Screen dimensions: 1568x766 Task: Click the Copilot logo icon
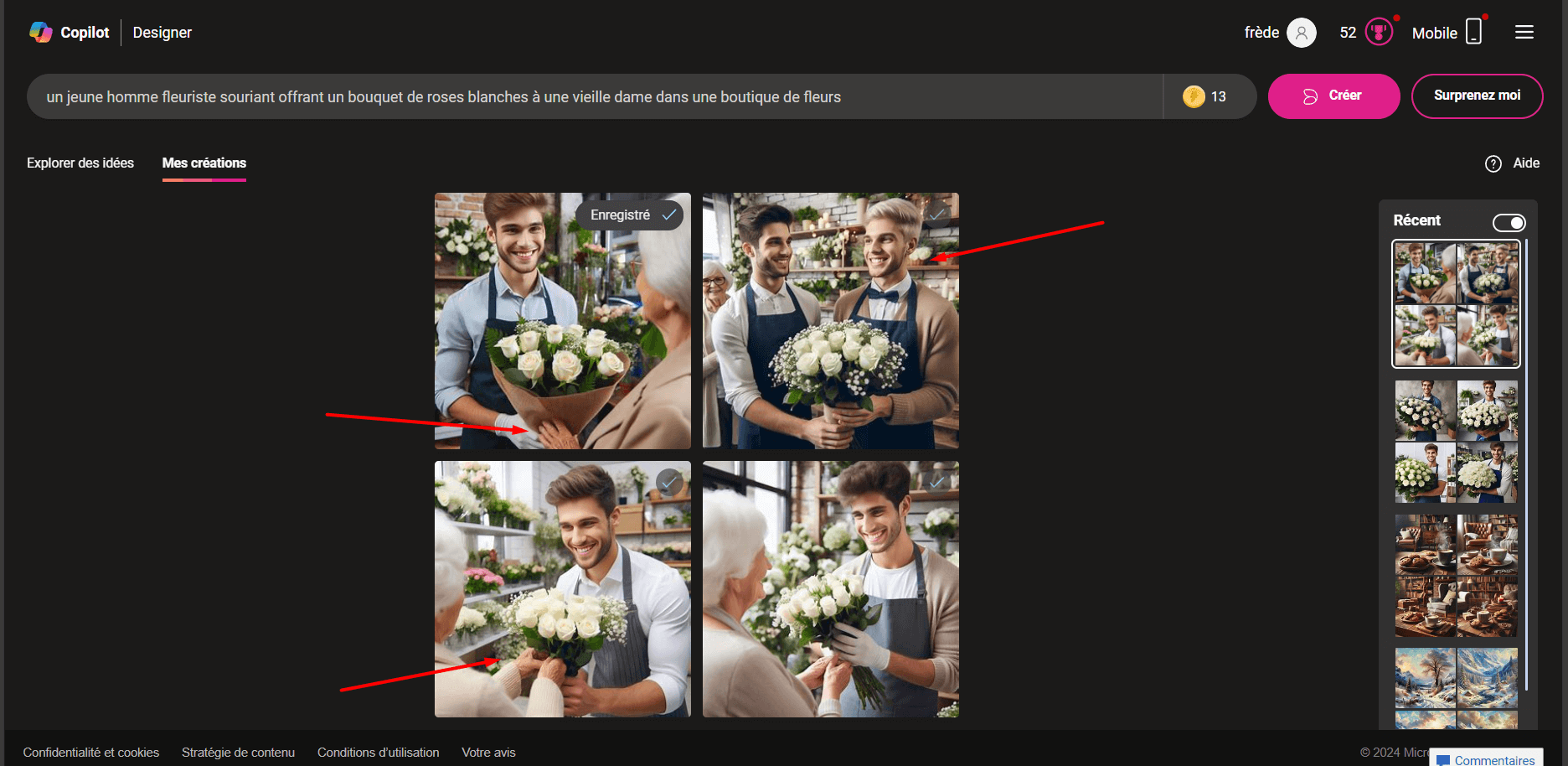pyautogui.click(x=40, y=32)
